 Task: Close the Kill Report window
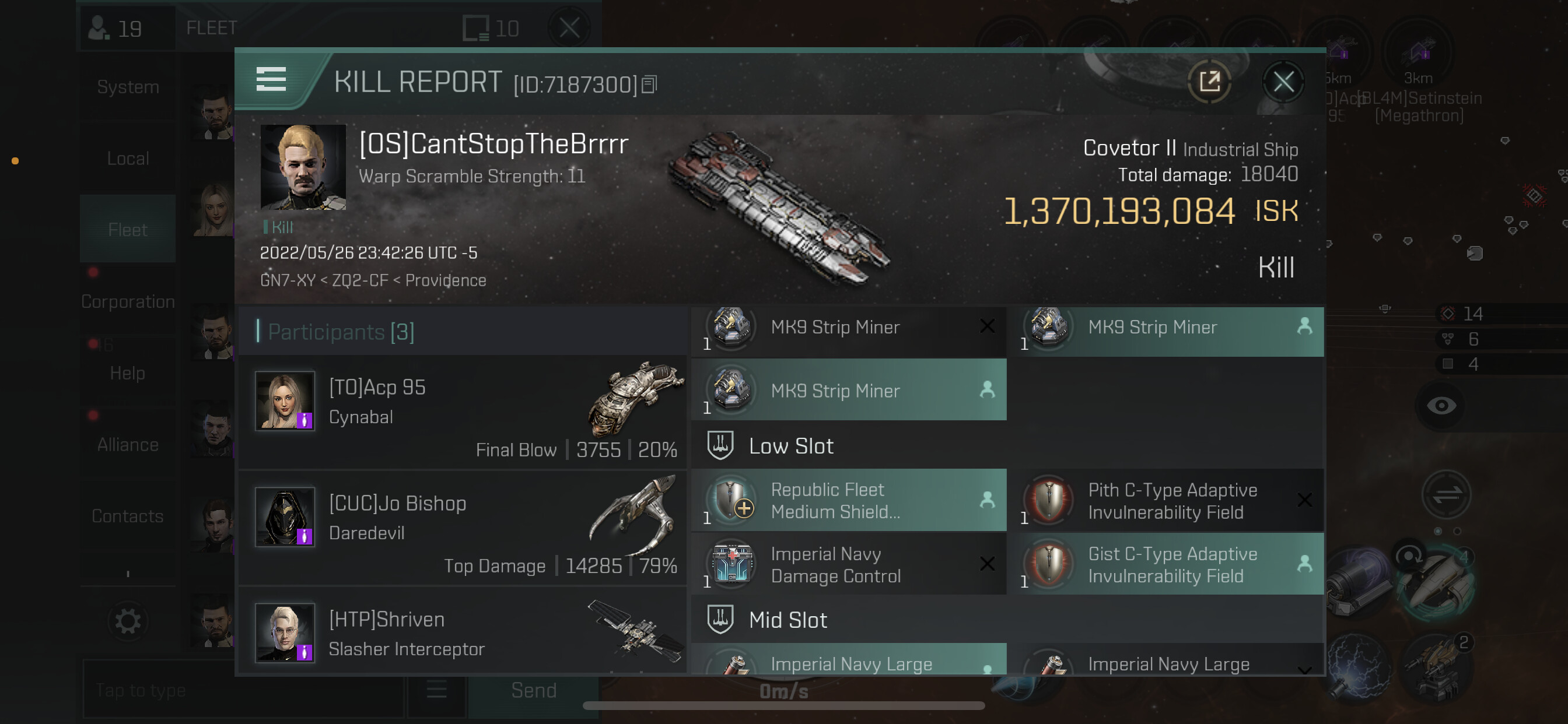(1283, 82)
